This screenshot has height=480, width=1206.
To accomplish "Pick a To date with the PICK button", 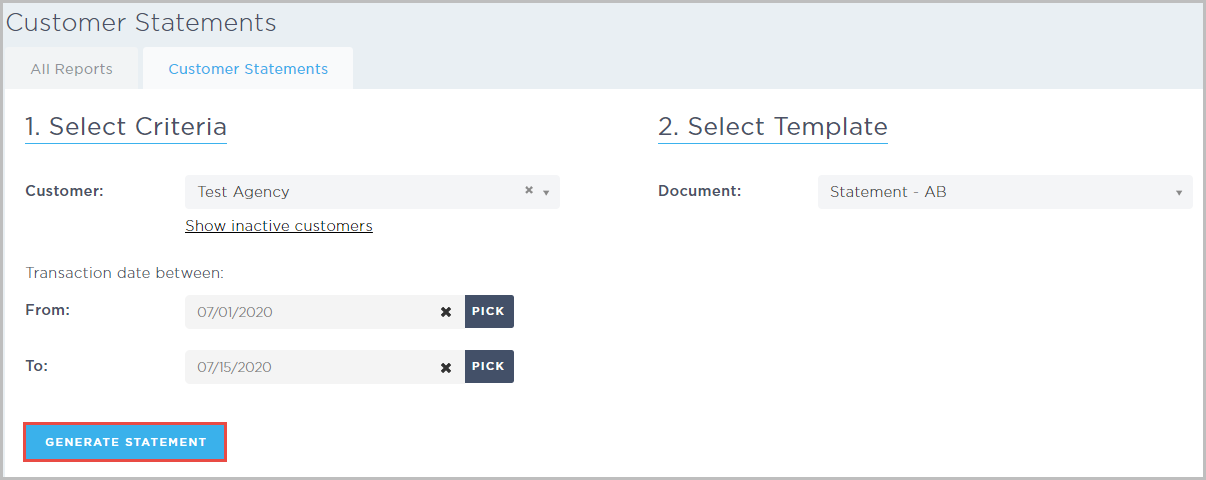I will 489,366.
